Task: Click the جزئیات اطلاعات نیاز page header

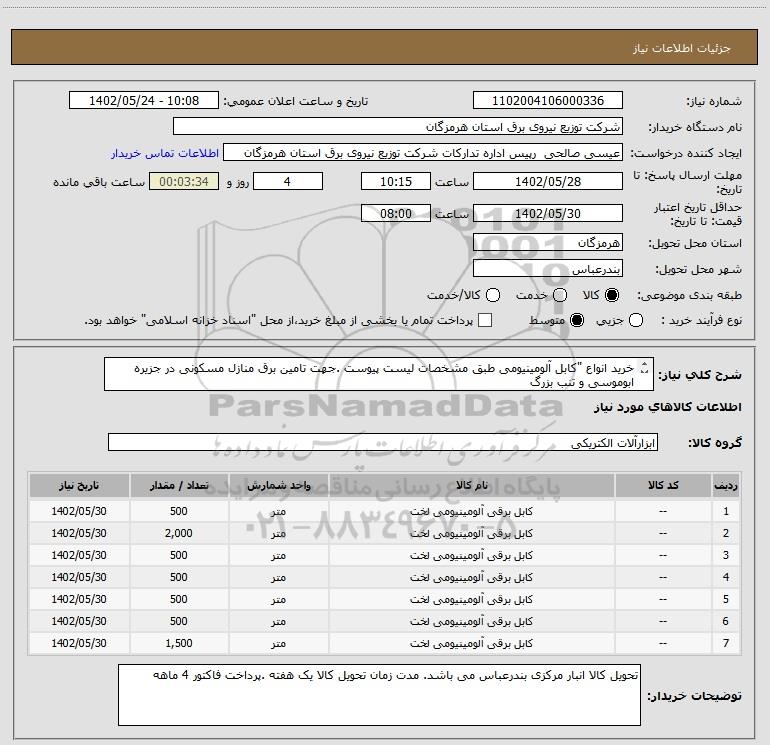Action: pos(682,48)
